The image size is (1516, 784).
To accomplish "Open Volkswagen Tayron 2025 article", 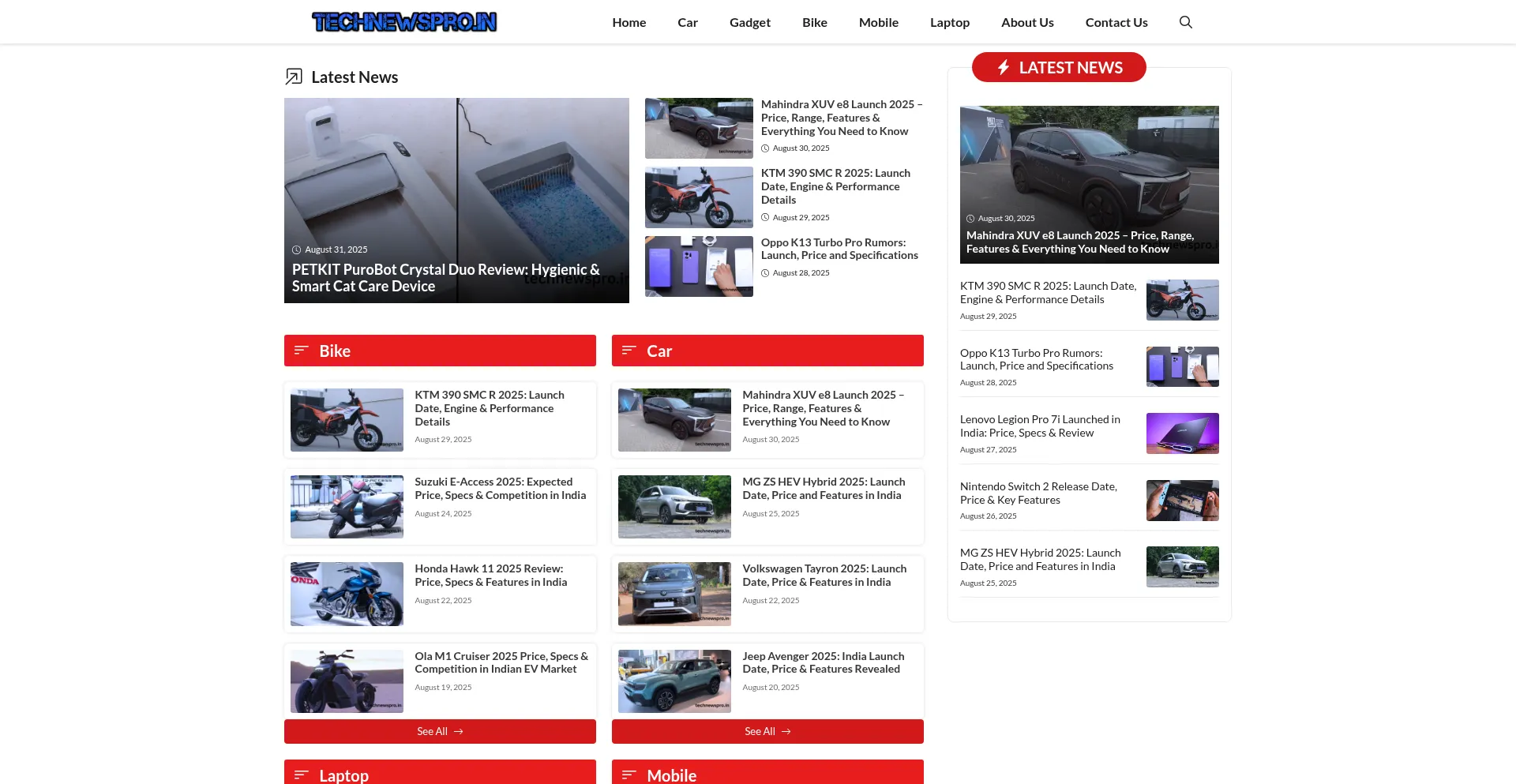I will 824,576.
